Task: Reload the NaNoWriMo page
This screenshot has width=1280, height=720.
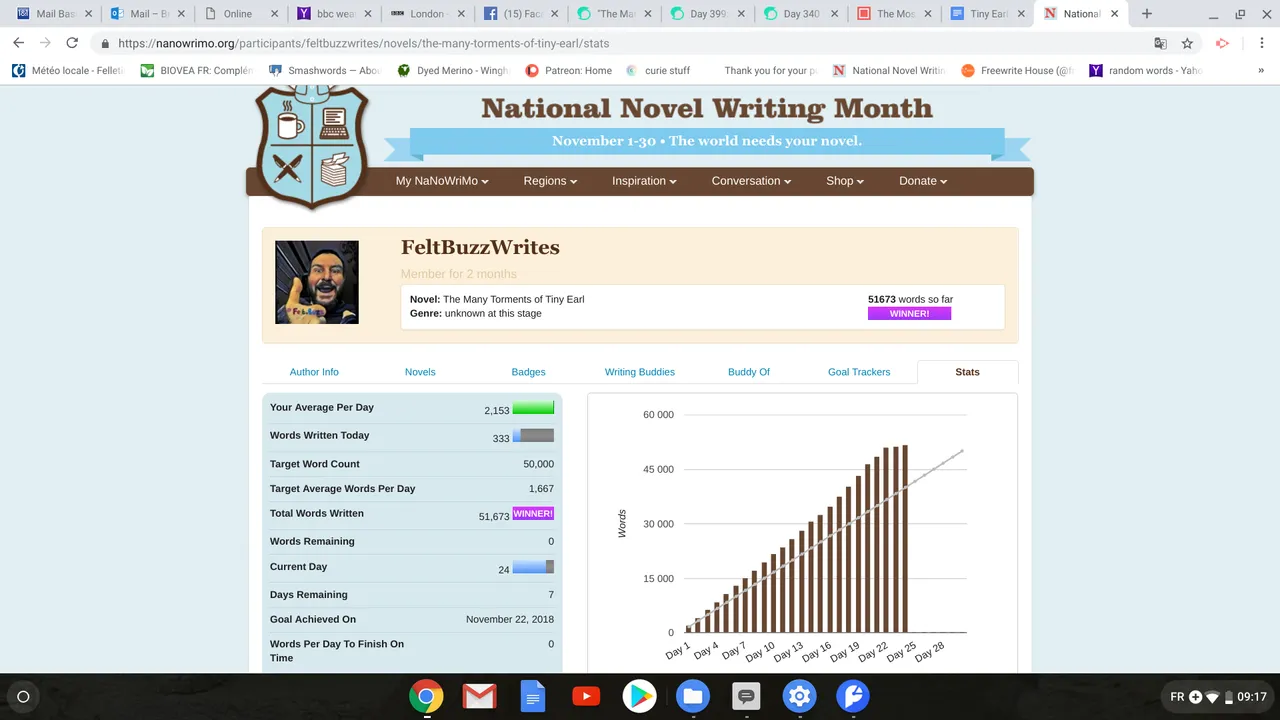Action: (72, 43)
